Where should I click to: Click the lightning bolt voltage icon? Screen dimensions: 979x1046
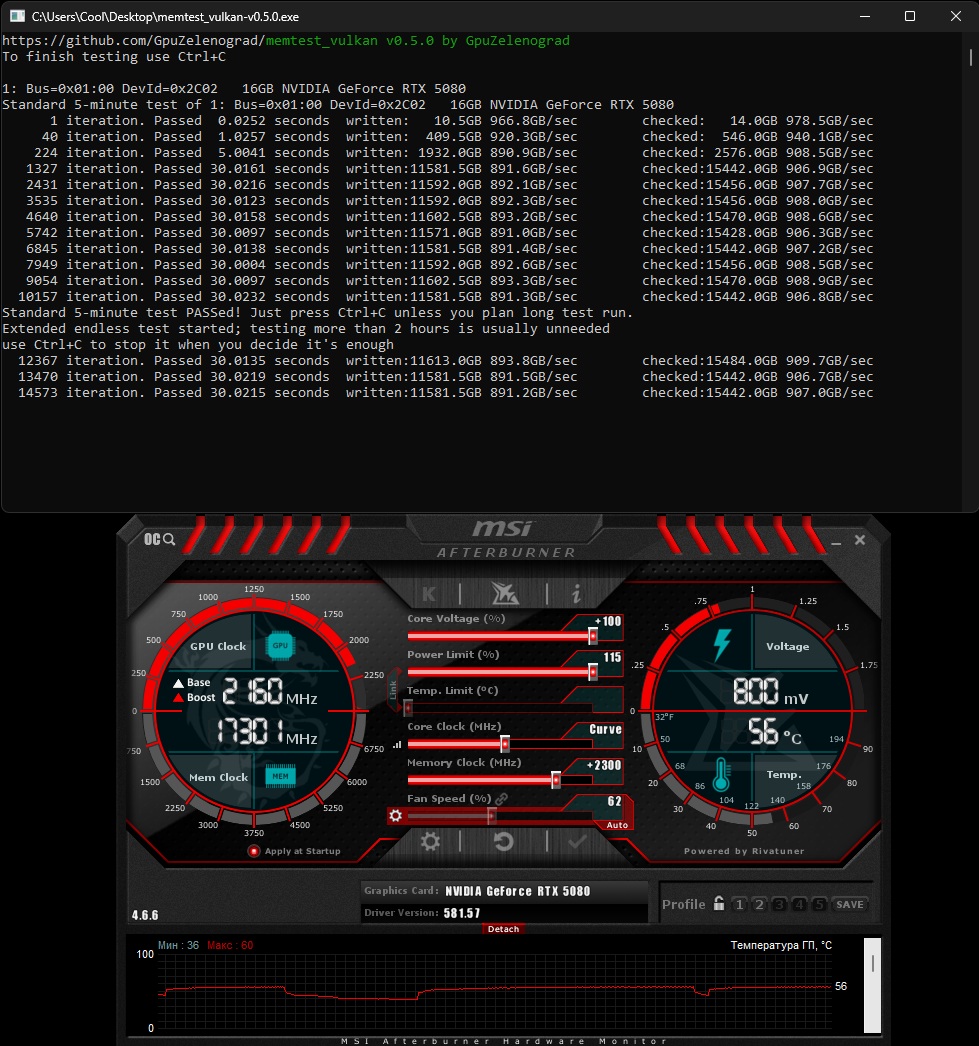pyautogui.click(x=722, y=644)
